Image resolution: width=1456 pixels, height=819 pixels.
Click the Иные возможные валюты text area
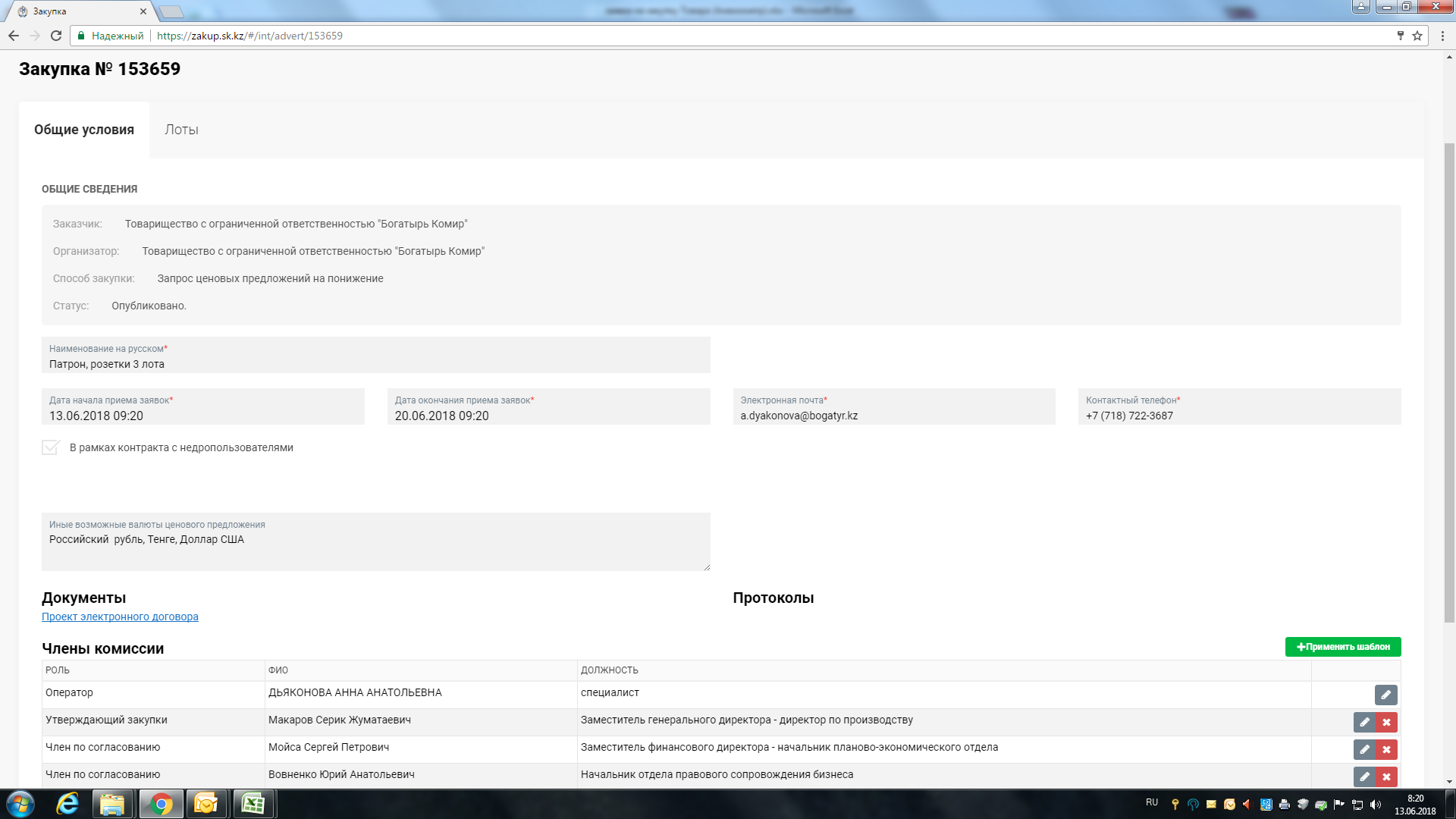pos(376,541)
